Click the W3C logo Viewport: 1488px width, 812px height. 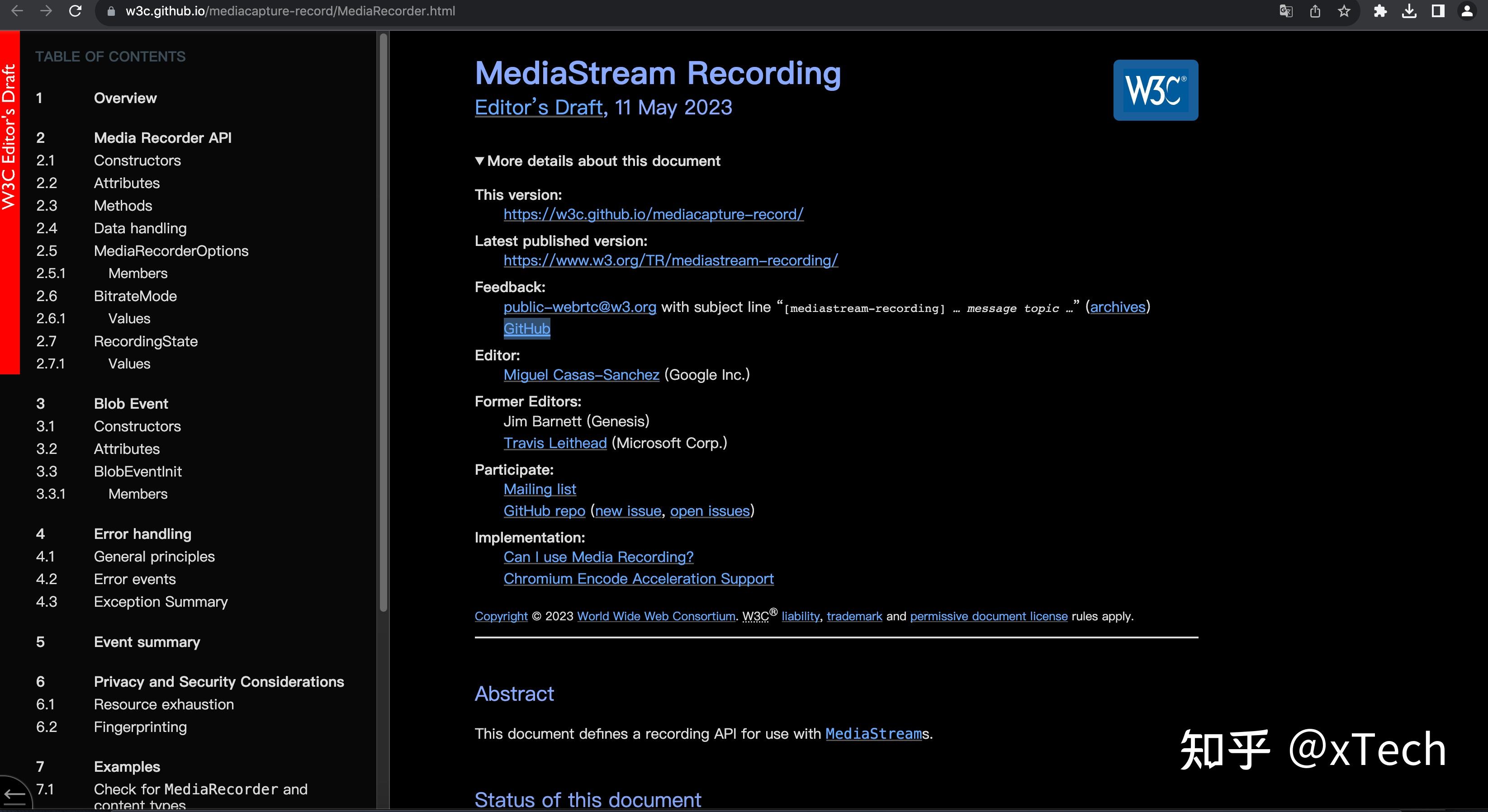pyautogui.click(x=1155, y=90)
